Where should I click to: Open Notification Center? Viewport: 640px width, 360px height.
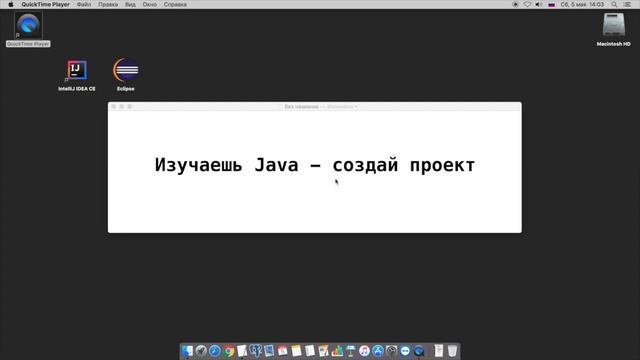point(627,4)
